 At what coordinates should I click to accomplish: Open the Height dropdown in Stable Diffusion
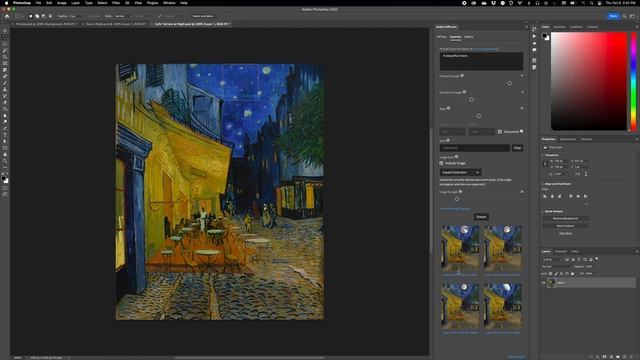click(x=482, y=132)
